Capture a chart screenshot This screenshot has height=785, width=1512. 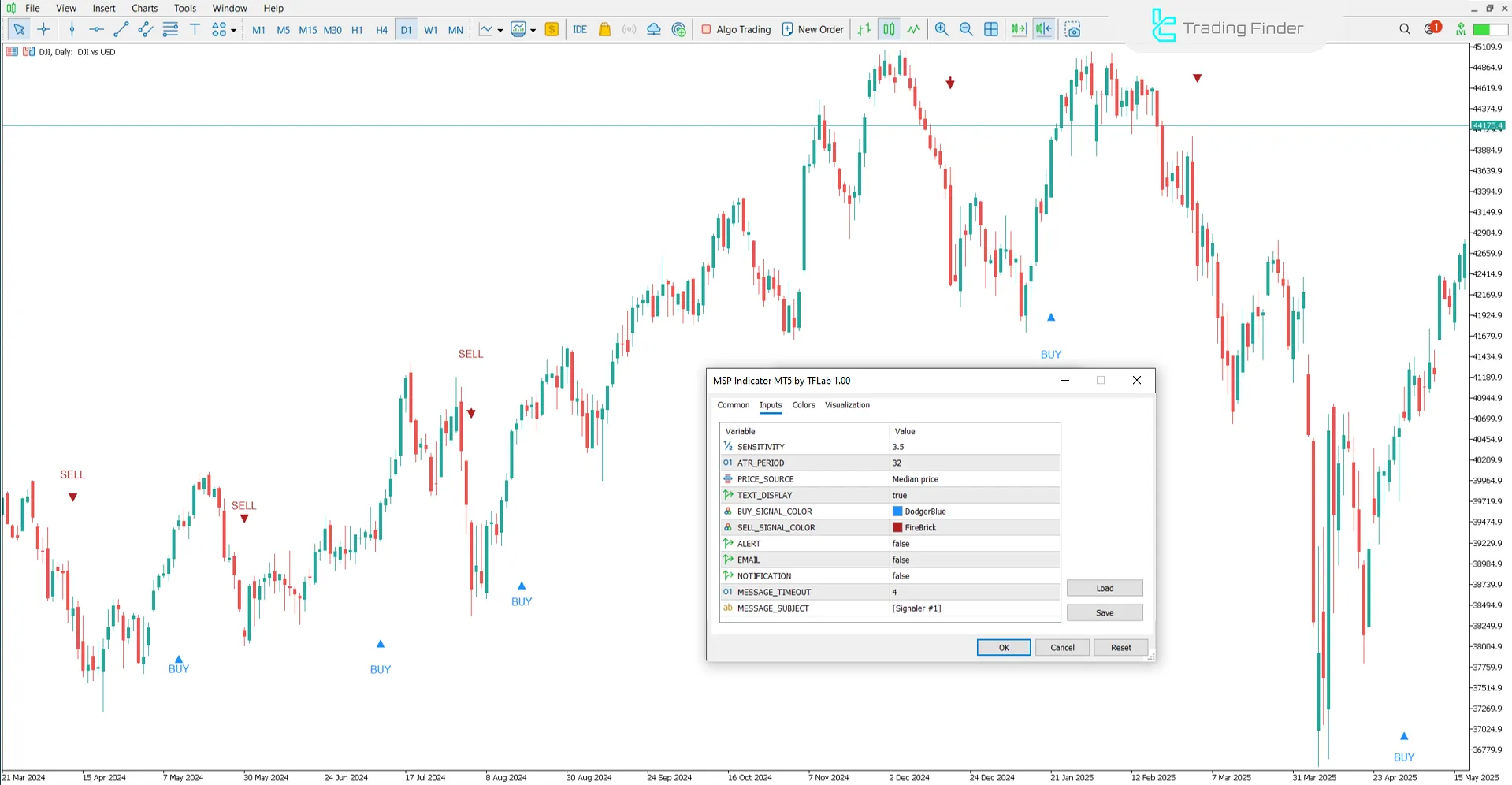[1073, 29]
